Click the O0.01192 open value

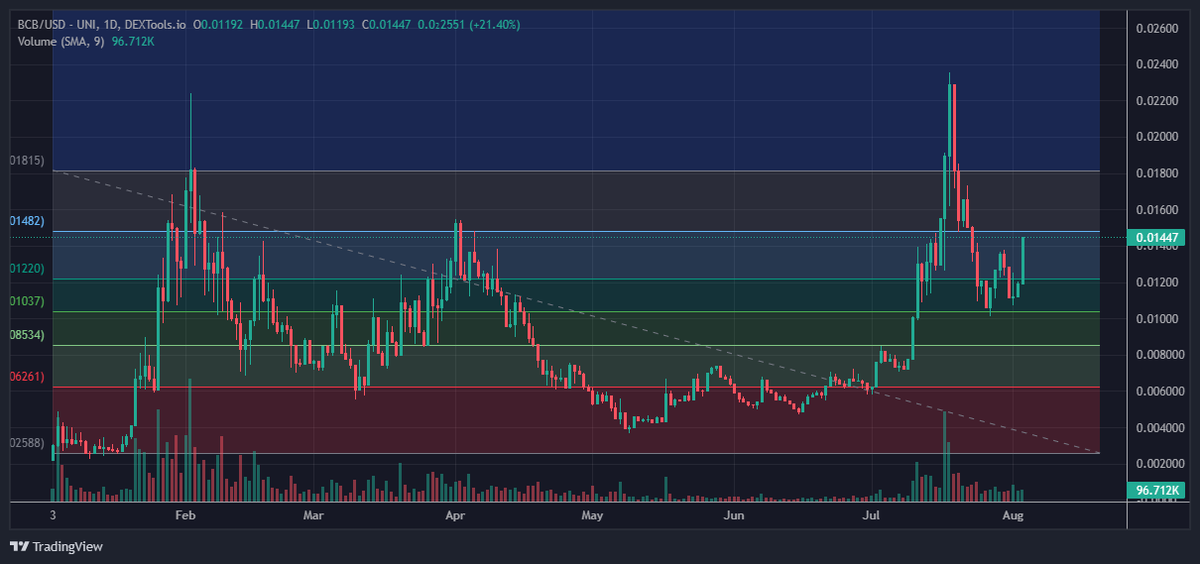219,24
